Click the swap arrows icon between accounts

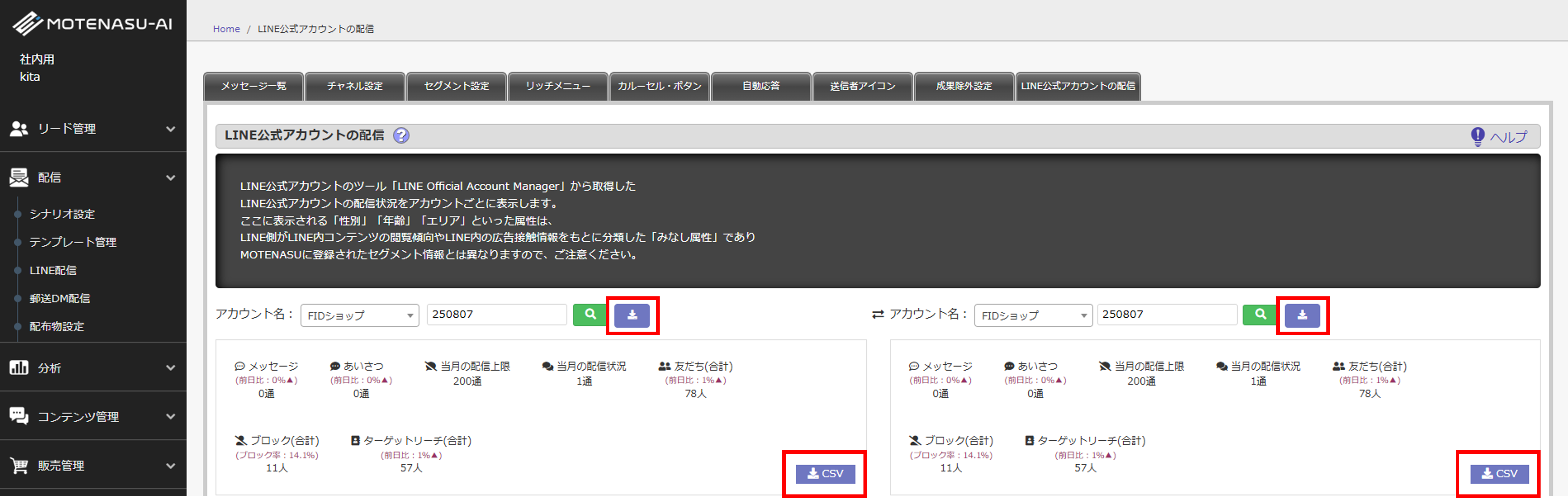tap(877, 315)
